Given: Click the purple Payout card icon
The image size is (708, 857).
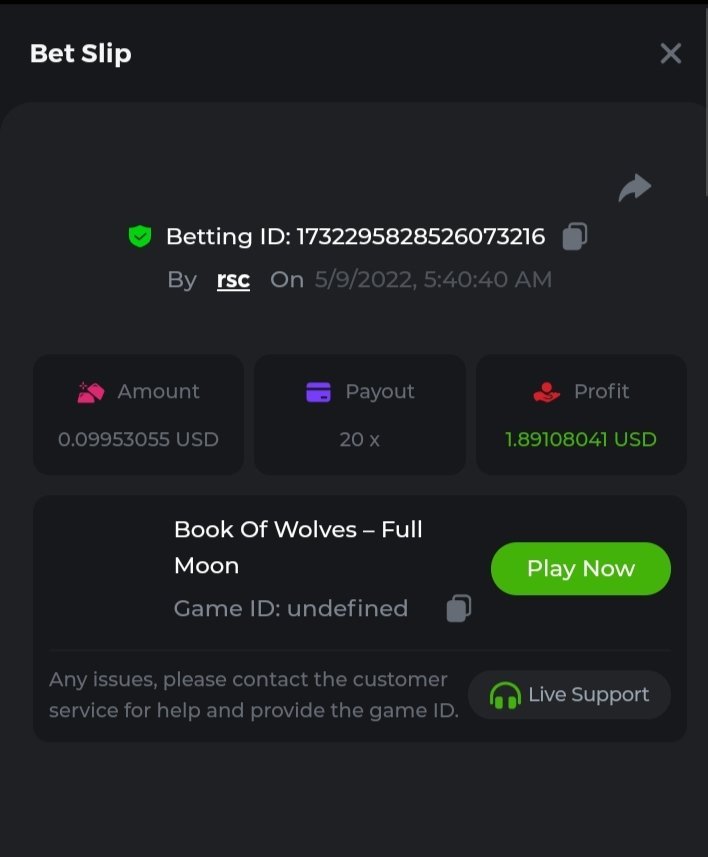Looking at the screenshot, I should tap(318, 392).
